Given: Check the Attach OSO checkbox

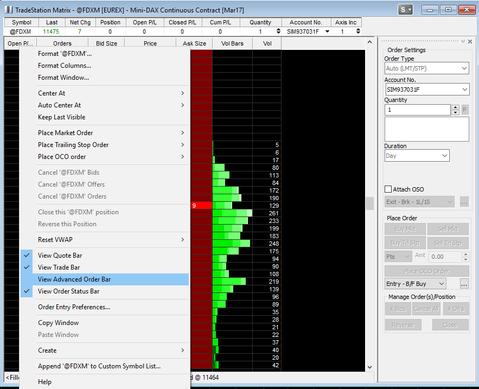Looking at the screenshot, I should coord(388,189).
